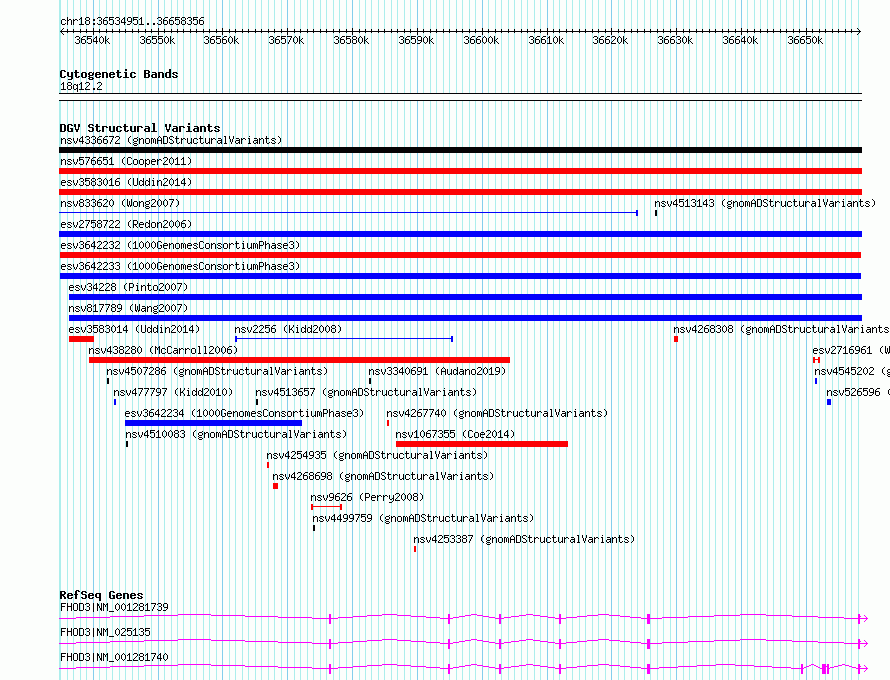Screen dimensions: 890x680
Task: Click the FHOD3|NM_001281739 gene label
Action: [114, 607]
